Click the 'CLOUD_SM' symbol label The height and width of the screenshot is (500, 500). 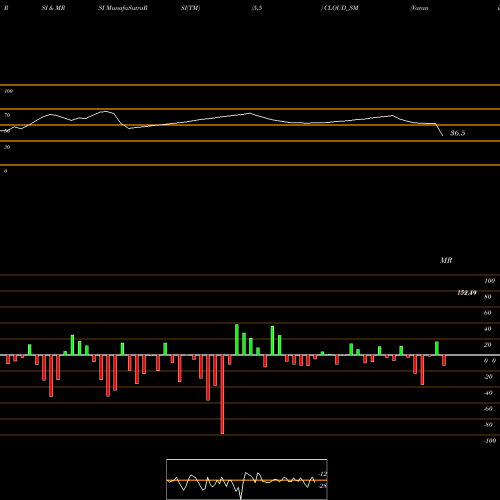click(341, 8)
